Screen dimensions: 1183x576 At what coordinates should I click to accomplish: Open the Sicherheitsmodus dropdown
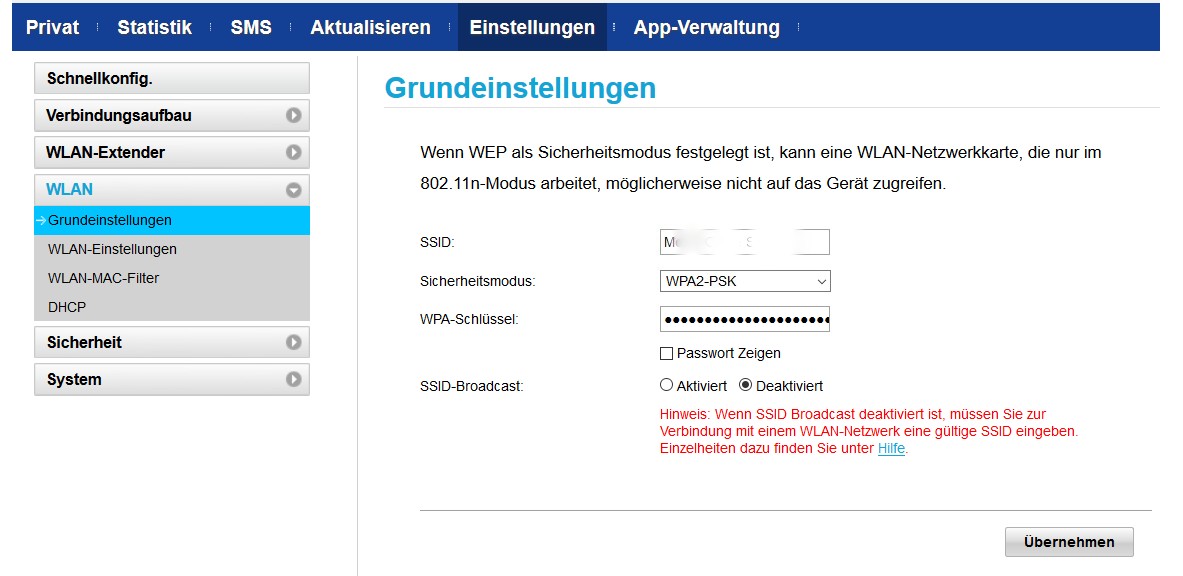(x=744, y=281)
